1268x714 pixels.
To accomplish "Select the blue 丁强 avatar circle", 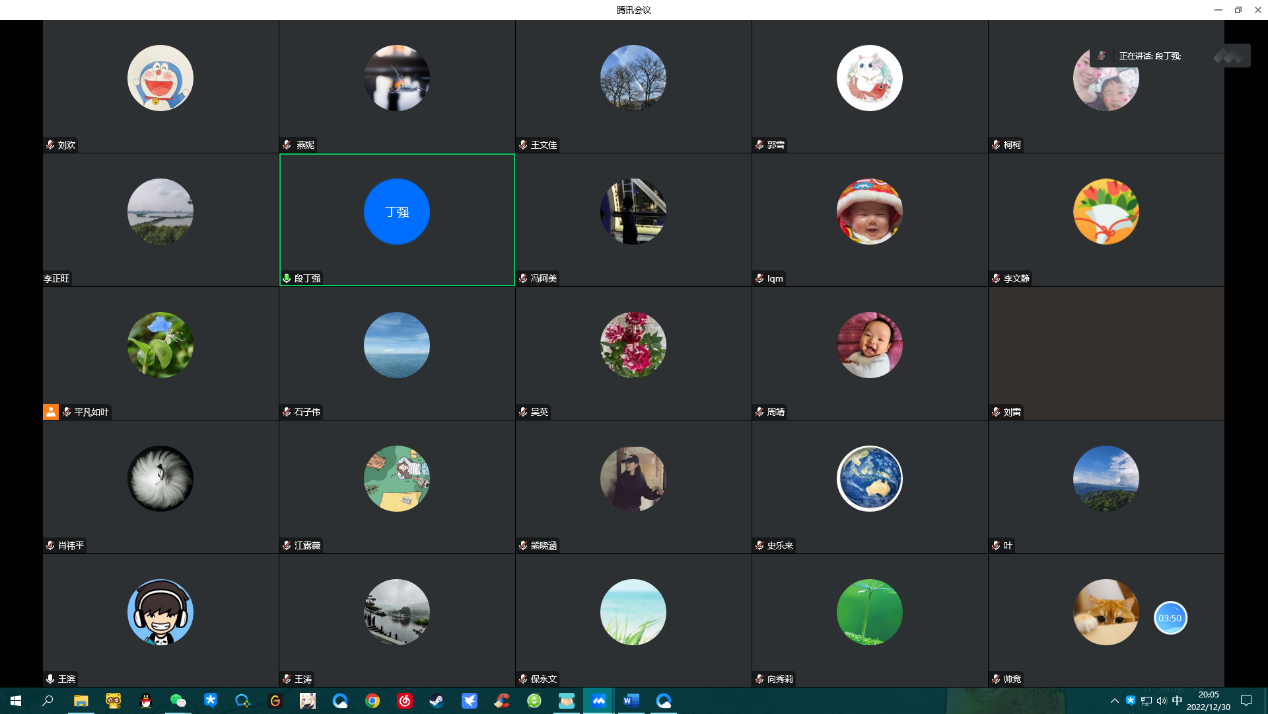I will 397,212.
